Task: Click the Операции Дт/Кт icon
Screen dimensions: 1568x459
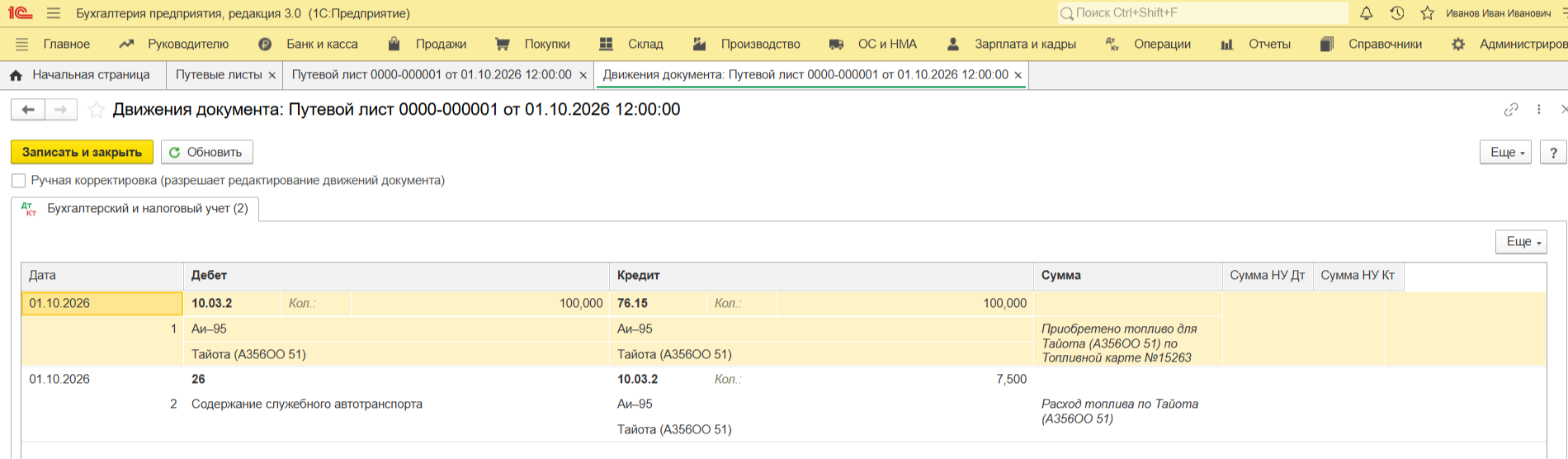Action: coord(1112,45)
